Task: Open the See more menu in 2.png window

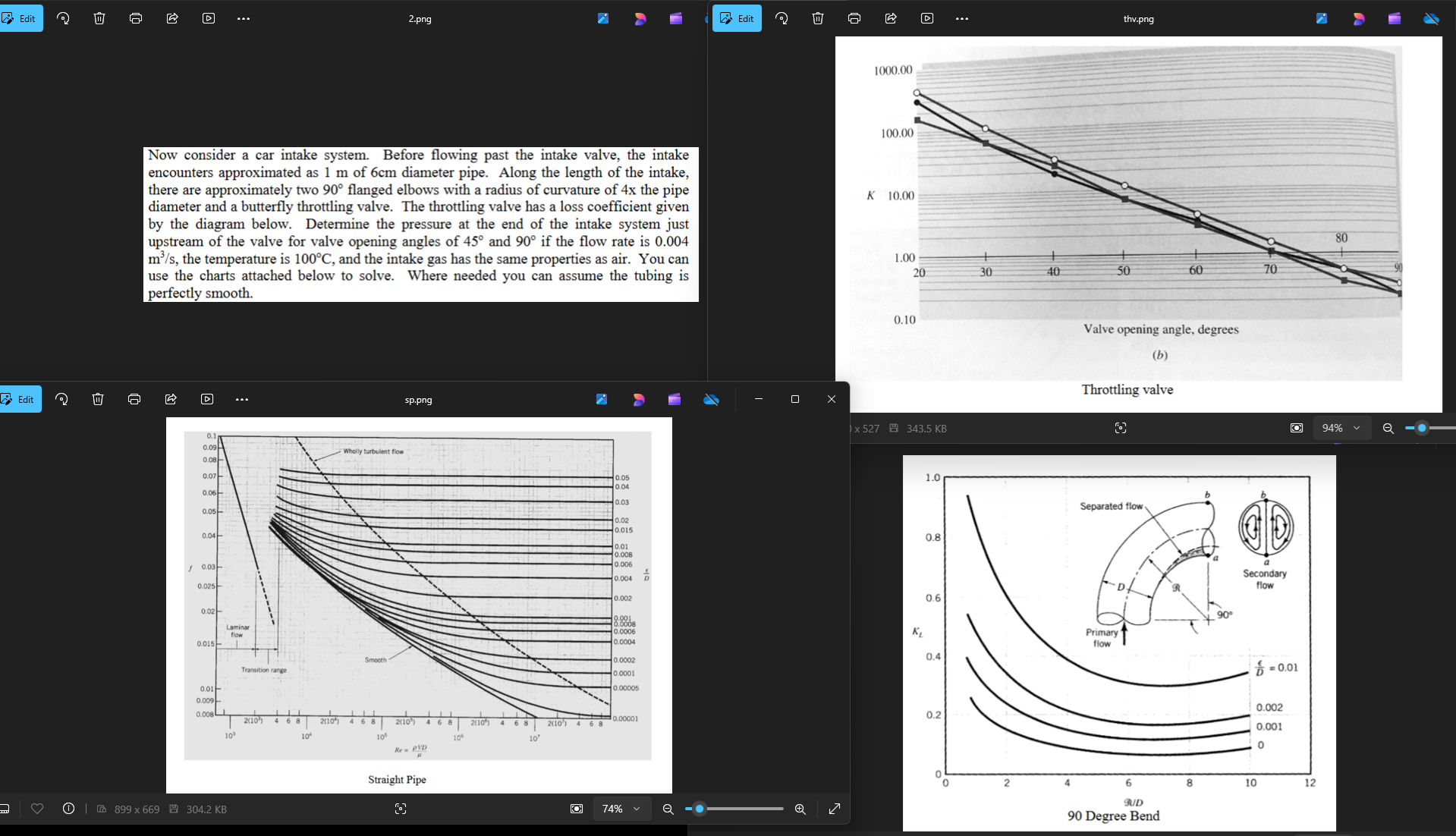Action: pyautogui.click(x=244, y=18)
